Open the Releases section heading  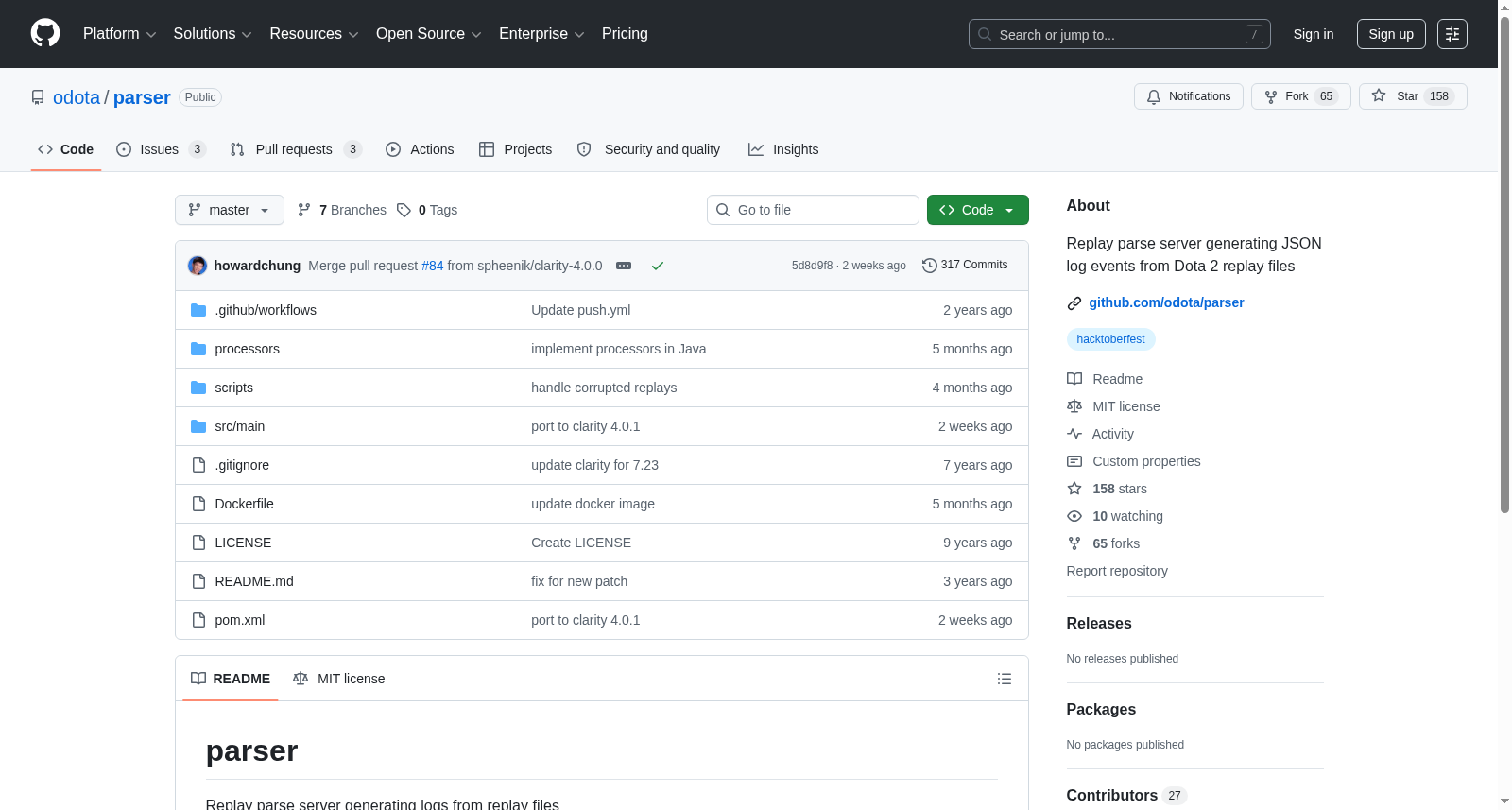(1099, 624)
